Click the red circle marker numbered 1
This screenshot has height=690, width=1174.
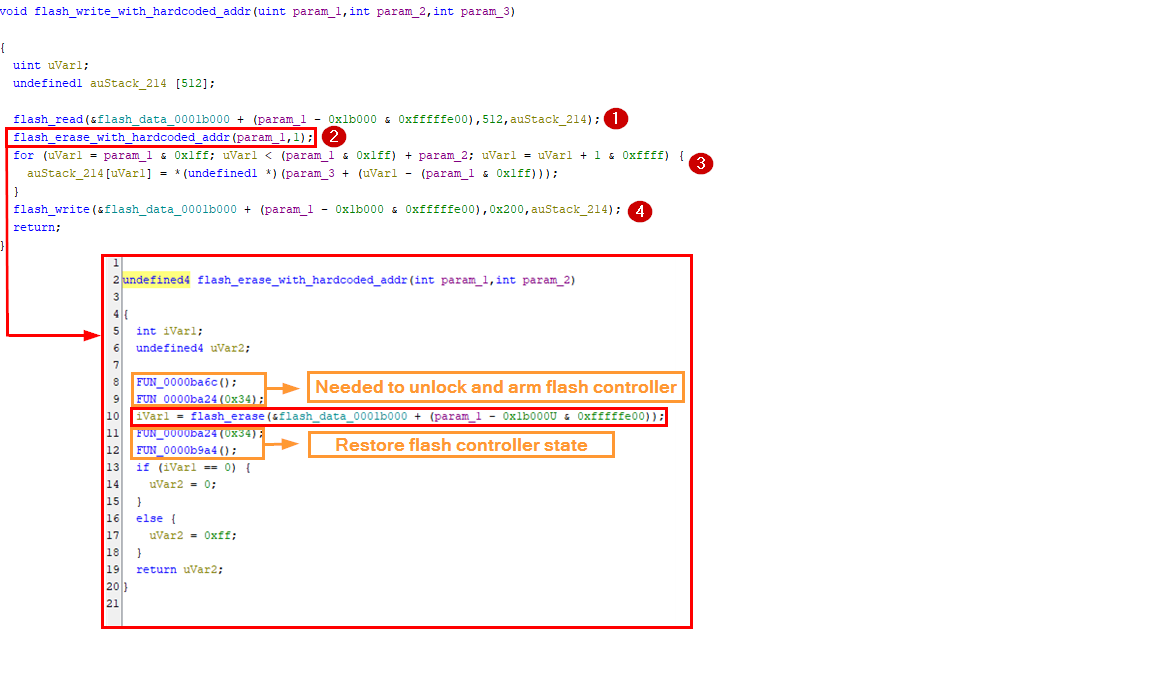tap(617, 119)
